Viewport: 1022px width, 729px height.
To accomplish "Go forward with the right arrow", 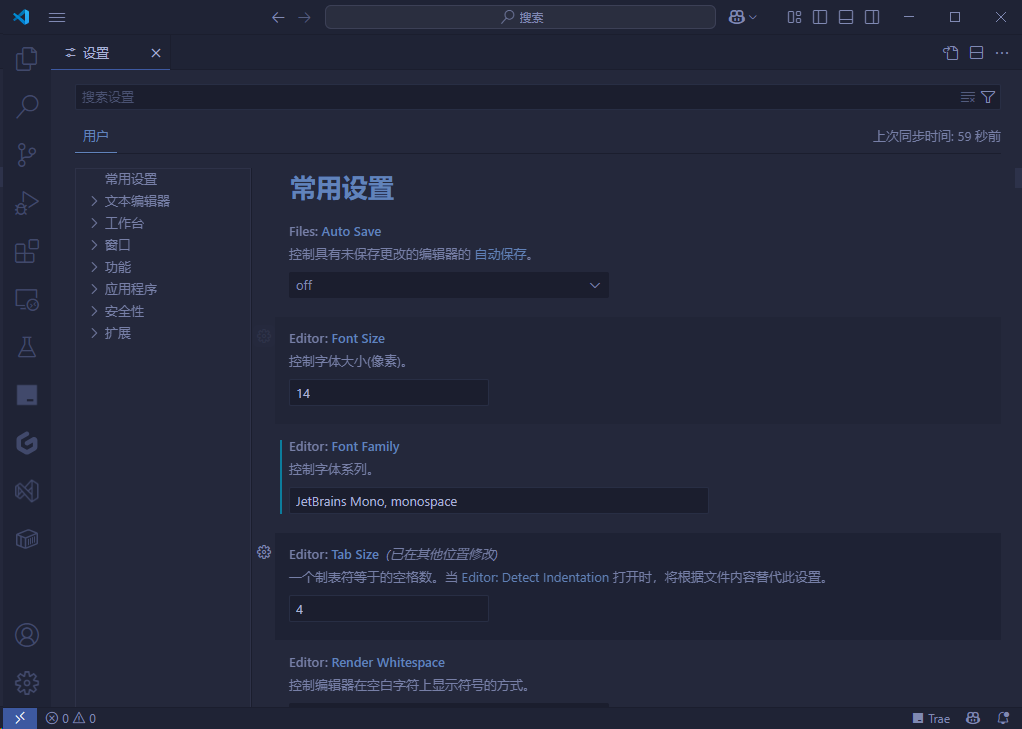I will (x=304, y=17).
